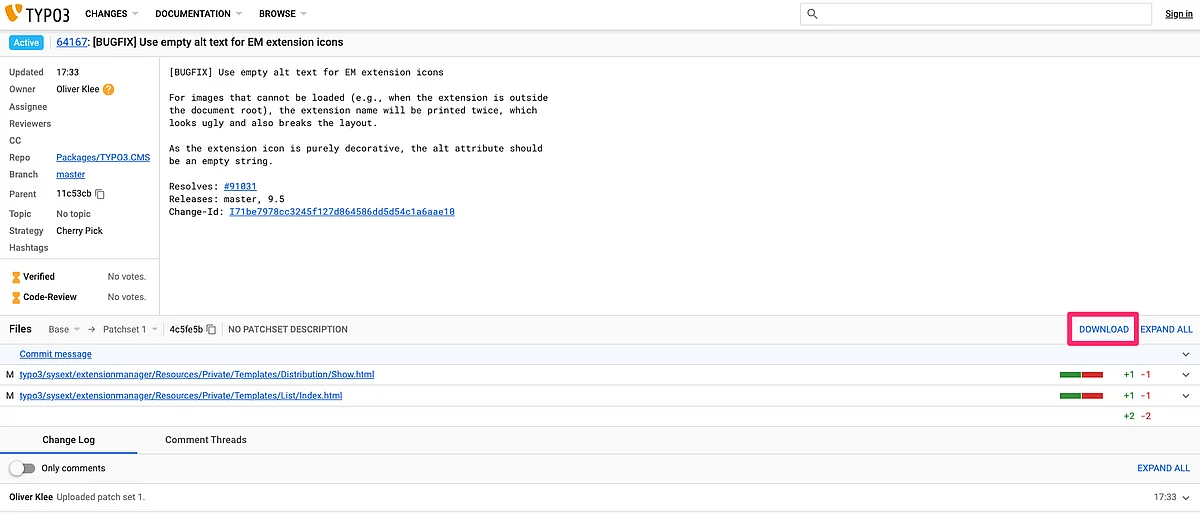This screenshot has width=1200, height=522.
Task: Open the Packages/TYPO3.CMS repo link
Action: [x=103, y=158]
